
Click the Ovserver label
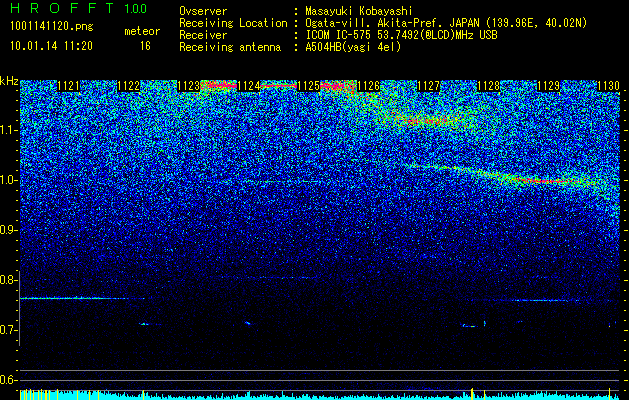(x=203, y=11)
